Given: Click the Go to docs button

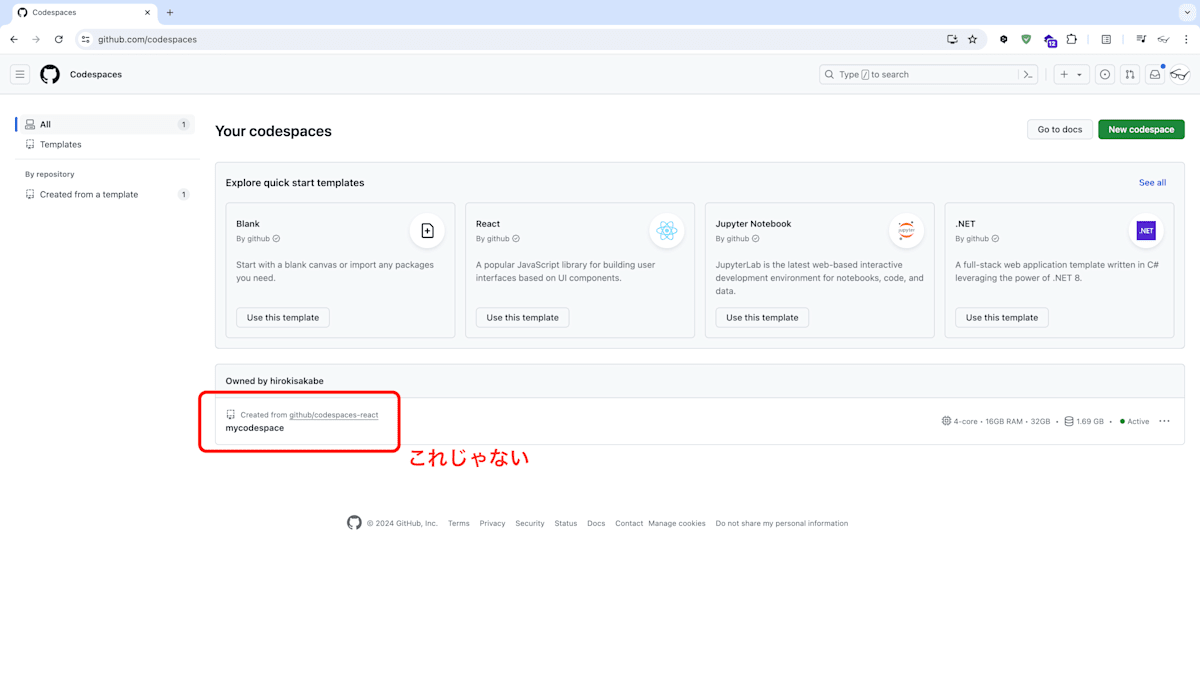Looking at the screenshot, I should click(x=1059, y=129).
